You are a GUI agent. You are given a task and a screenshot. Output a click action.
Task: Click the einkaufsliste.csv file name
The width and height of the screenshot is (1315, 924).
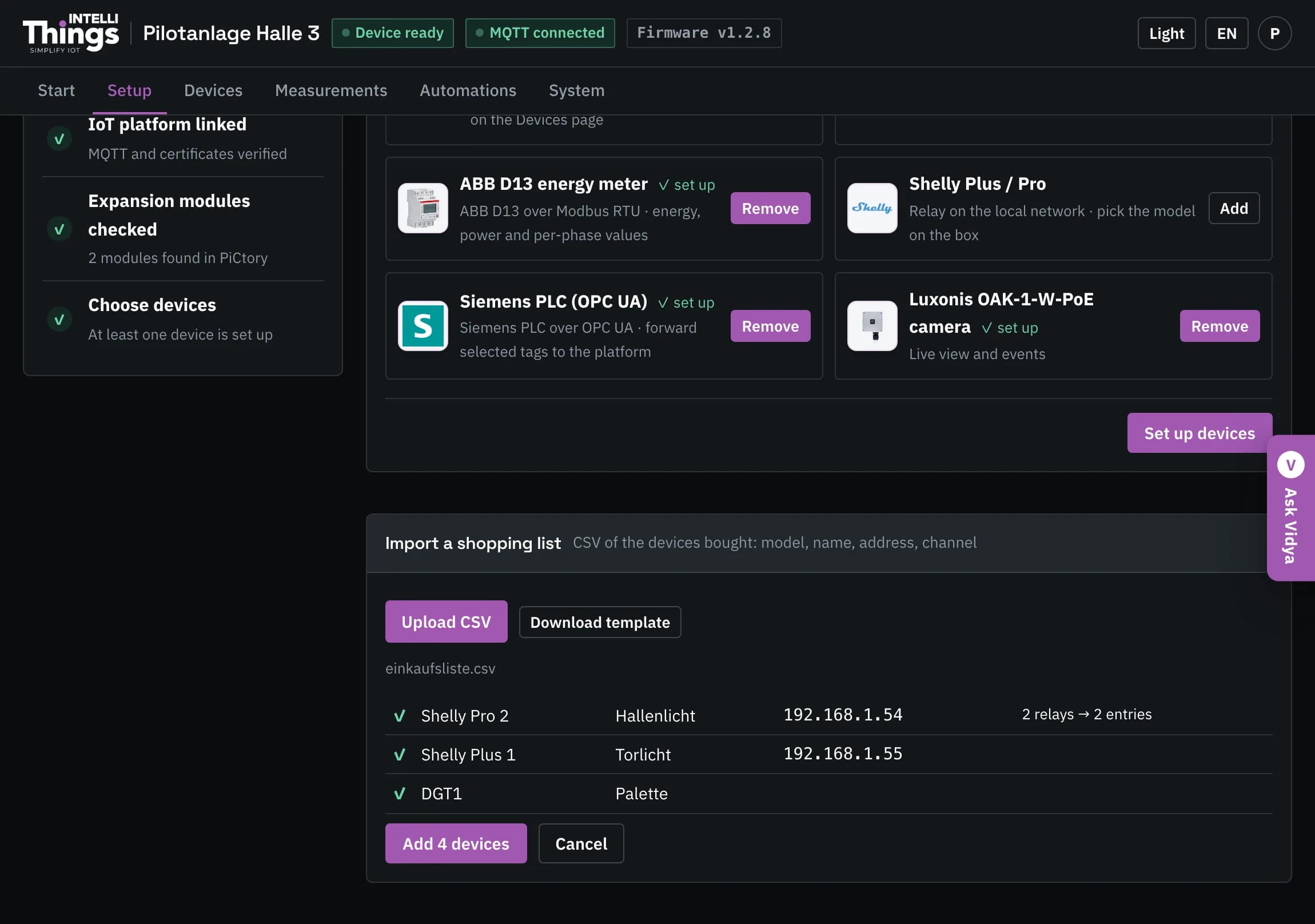click(440, 668)
